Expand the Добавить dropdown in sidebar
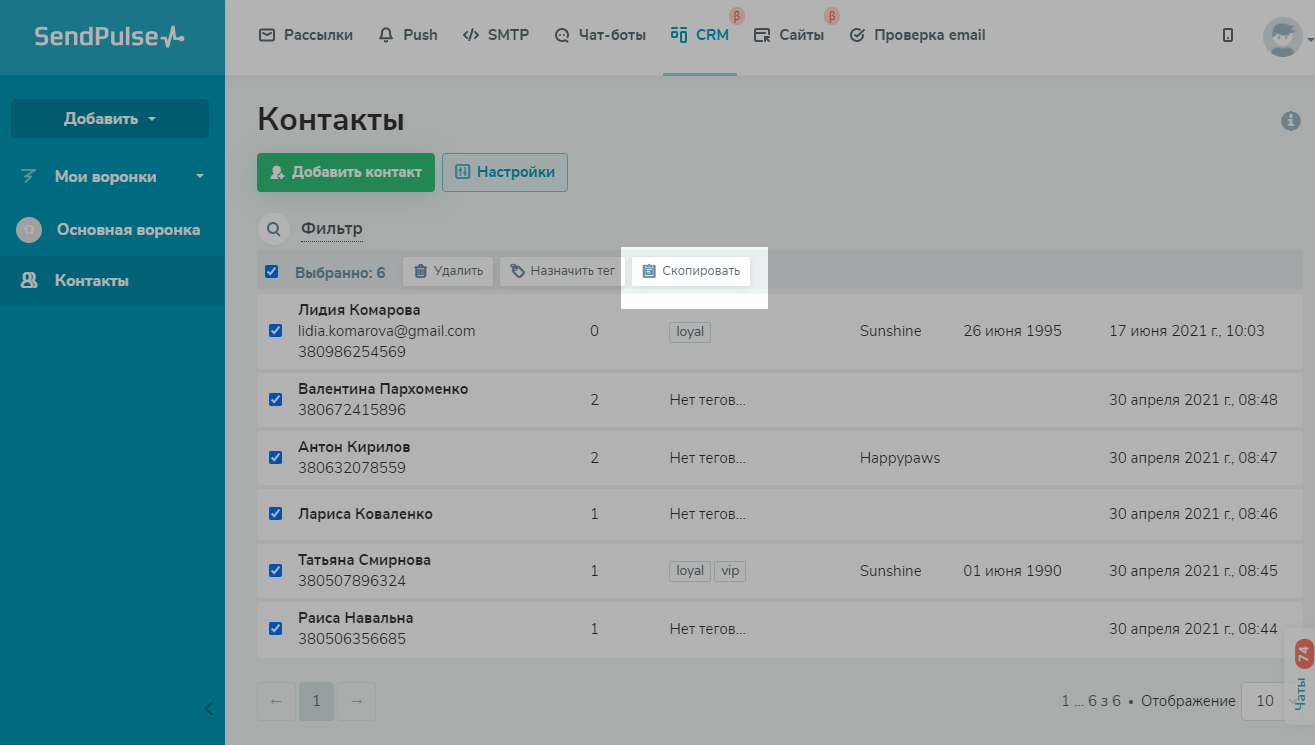1315x745 pixels. (x=110, y=119)
